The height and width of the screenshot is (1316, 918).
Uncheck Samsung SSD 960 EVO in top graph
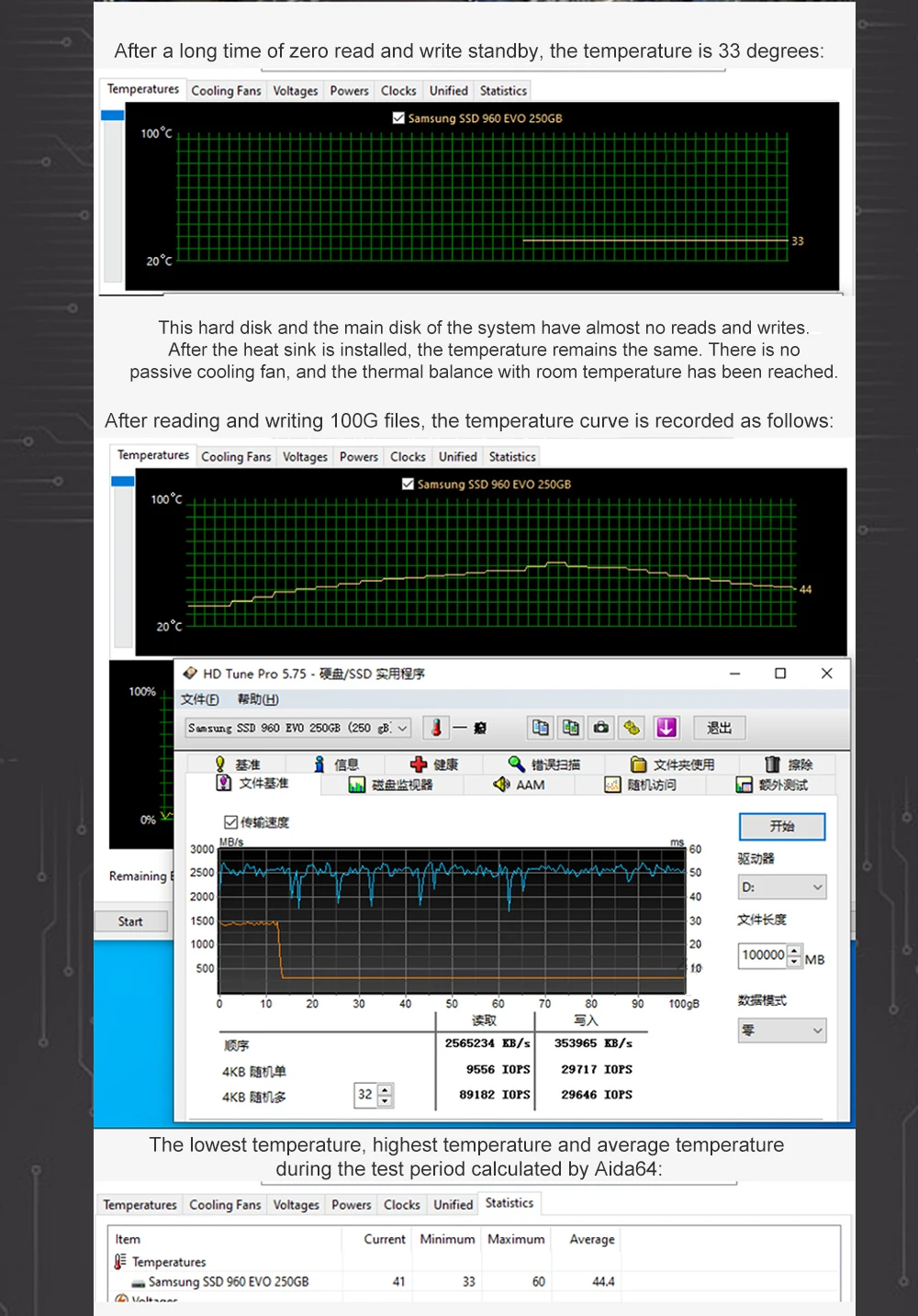coord(398,118)
